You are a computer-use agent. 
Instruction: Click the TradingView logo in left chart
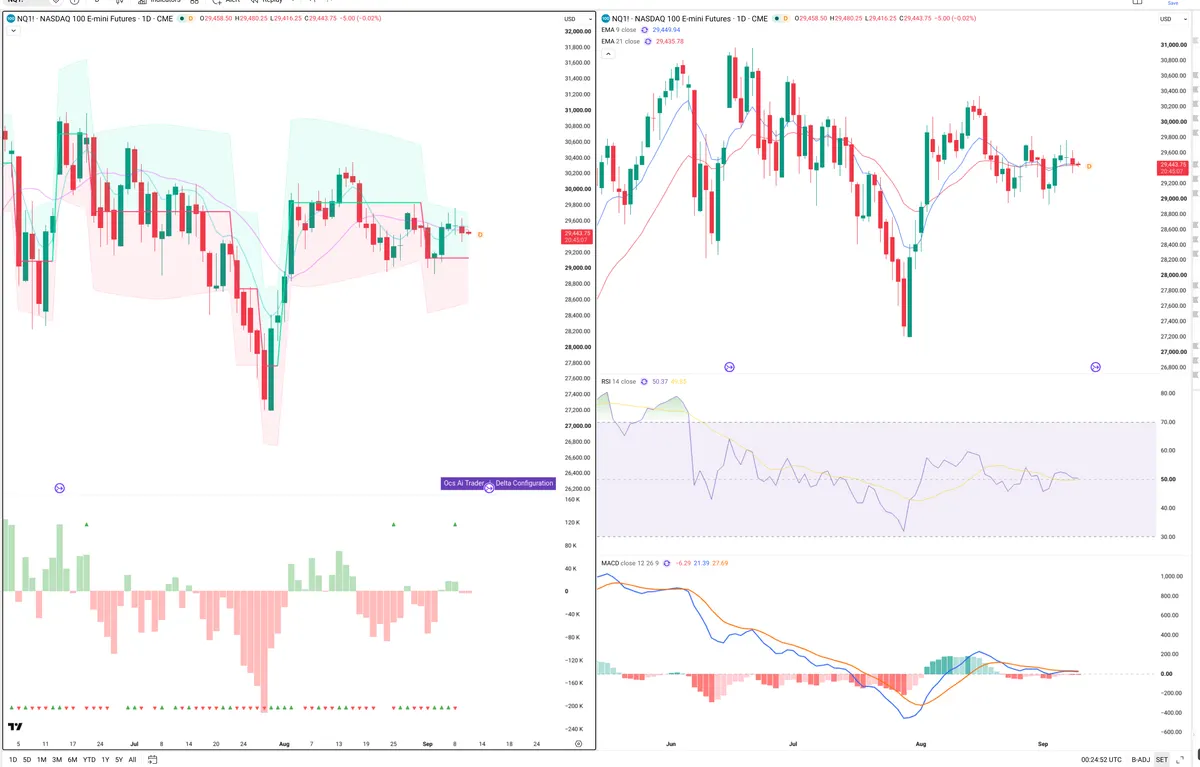pyautogui.click(x=16, y=727)
